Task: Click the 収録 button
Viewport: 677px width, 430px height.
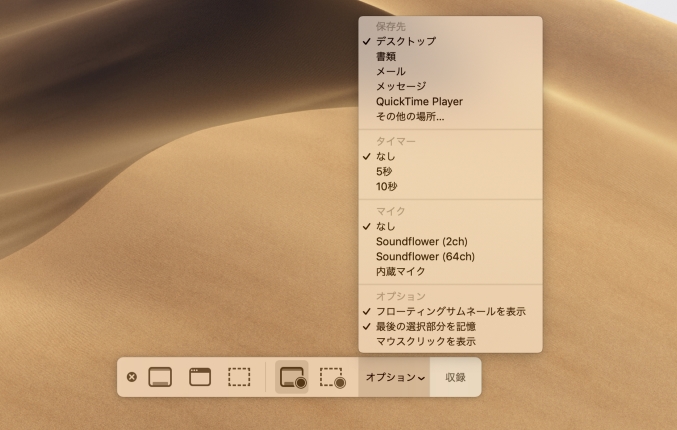Action: (456, 377)
